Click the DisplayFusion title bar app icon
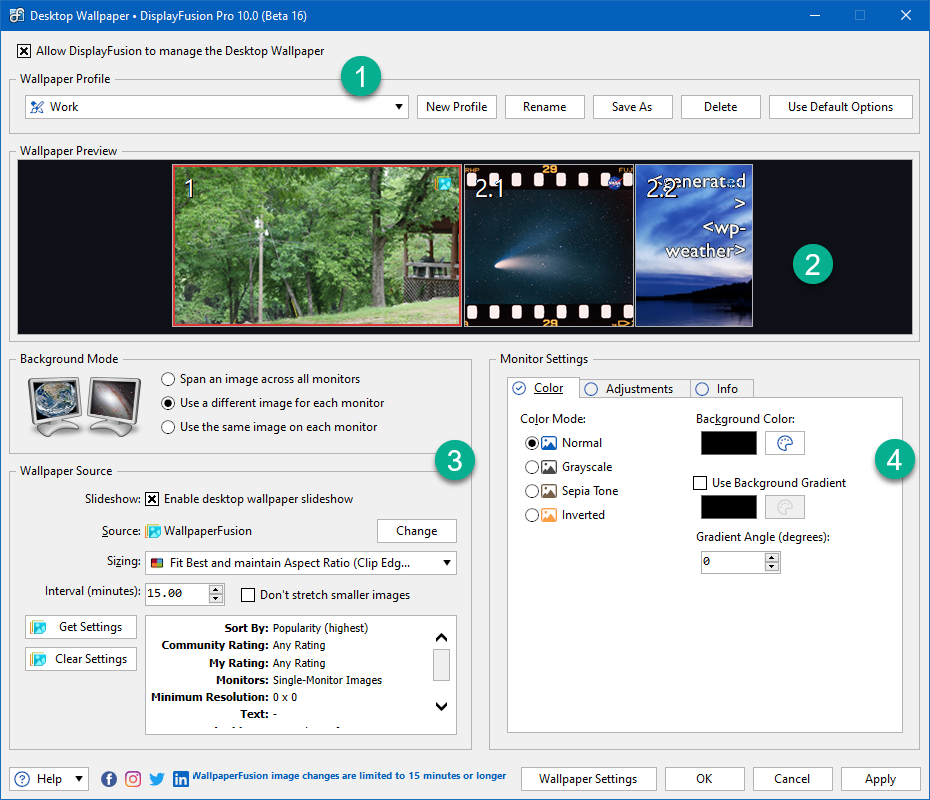Viewport: 930px width, 800px height. (17, 15)
